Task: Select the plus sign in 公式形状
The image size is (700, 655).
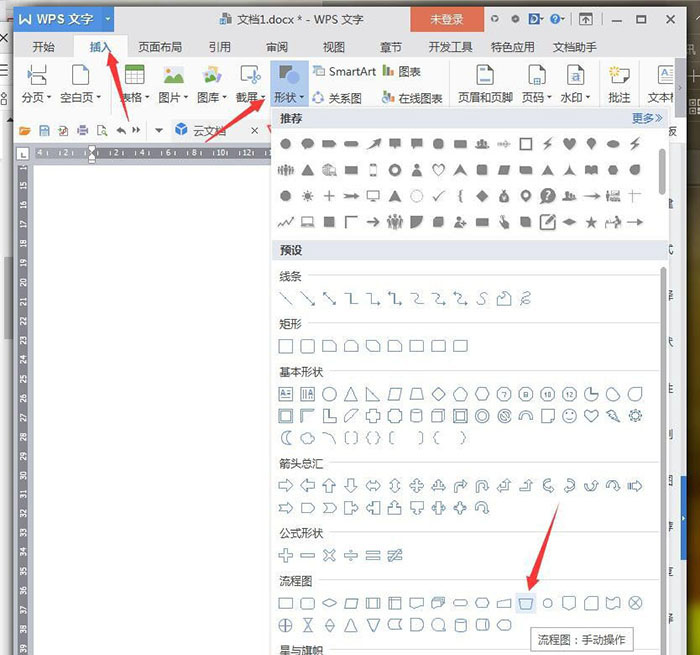Action: pyautogui.click(x=285, y=555)
